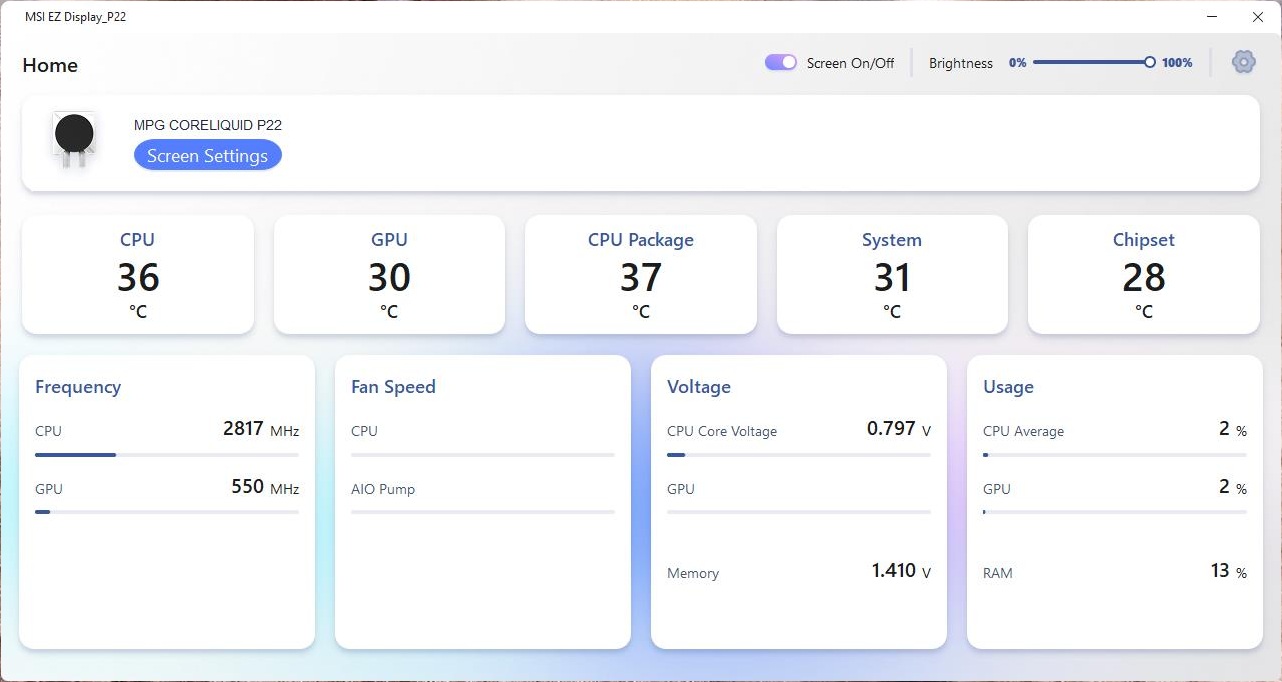The image size is (1282, 682).
Task: Select the GPU temperature card
Action: pyautogui.click(x=389, y=274)
